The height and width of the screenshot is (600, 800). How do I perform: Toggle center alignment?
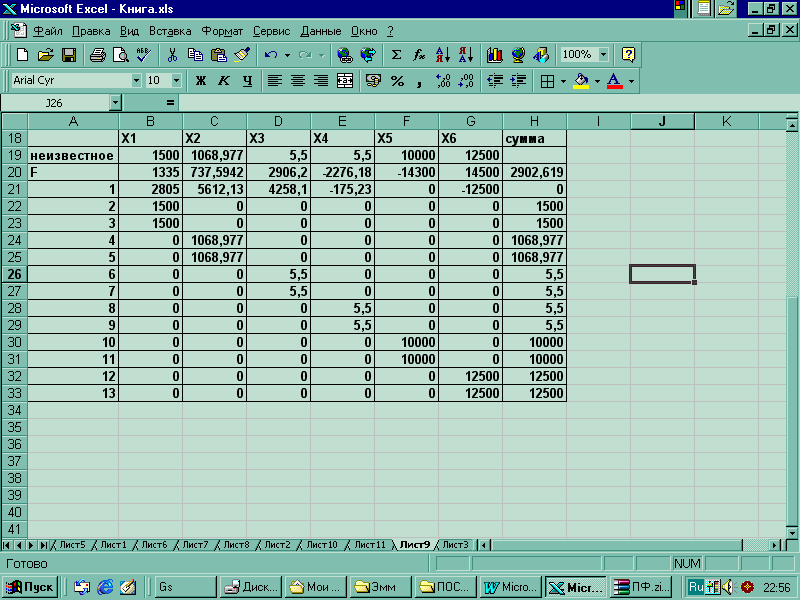tap(298, 81)
